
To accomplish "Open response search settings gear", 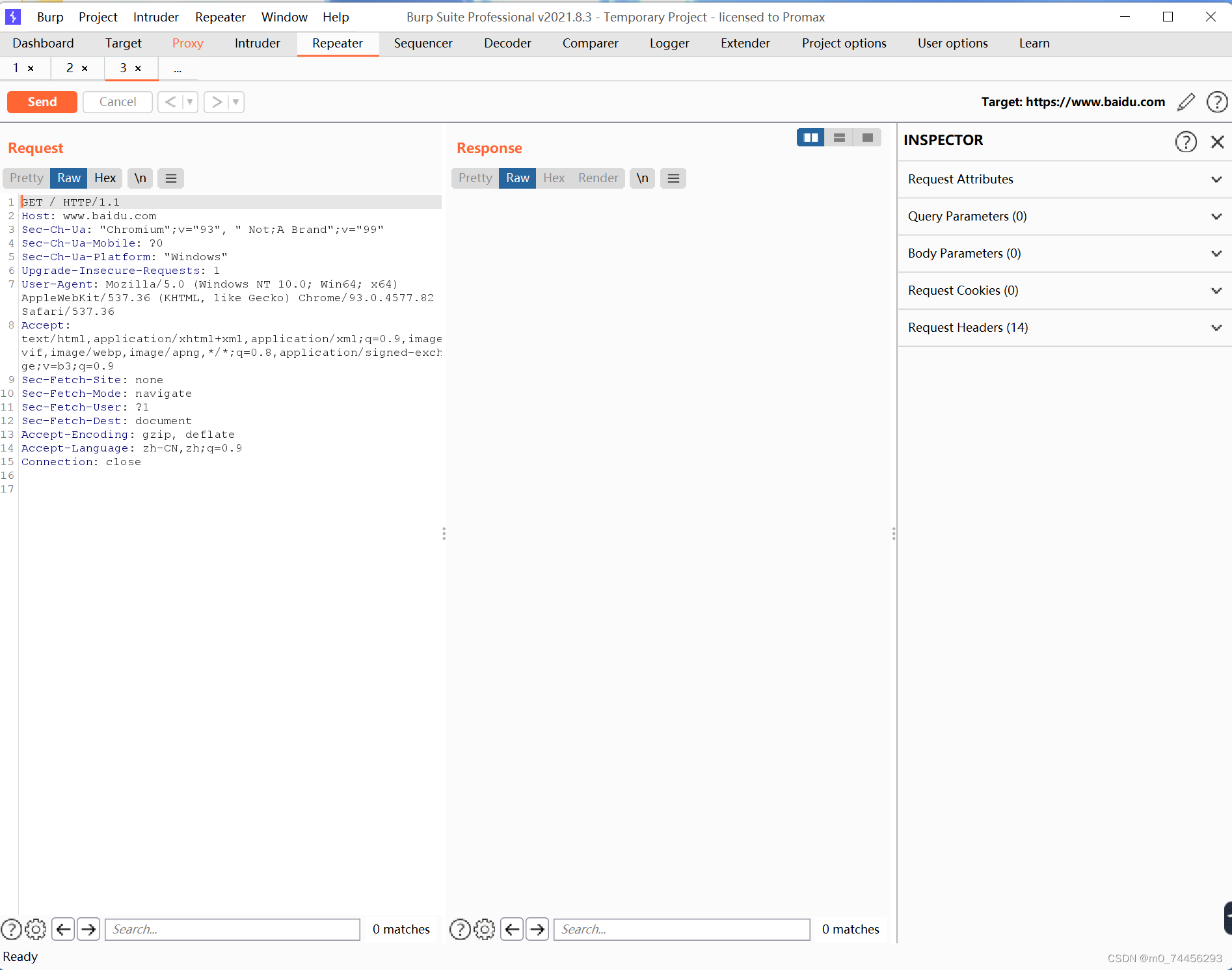I will coord(485,929).
